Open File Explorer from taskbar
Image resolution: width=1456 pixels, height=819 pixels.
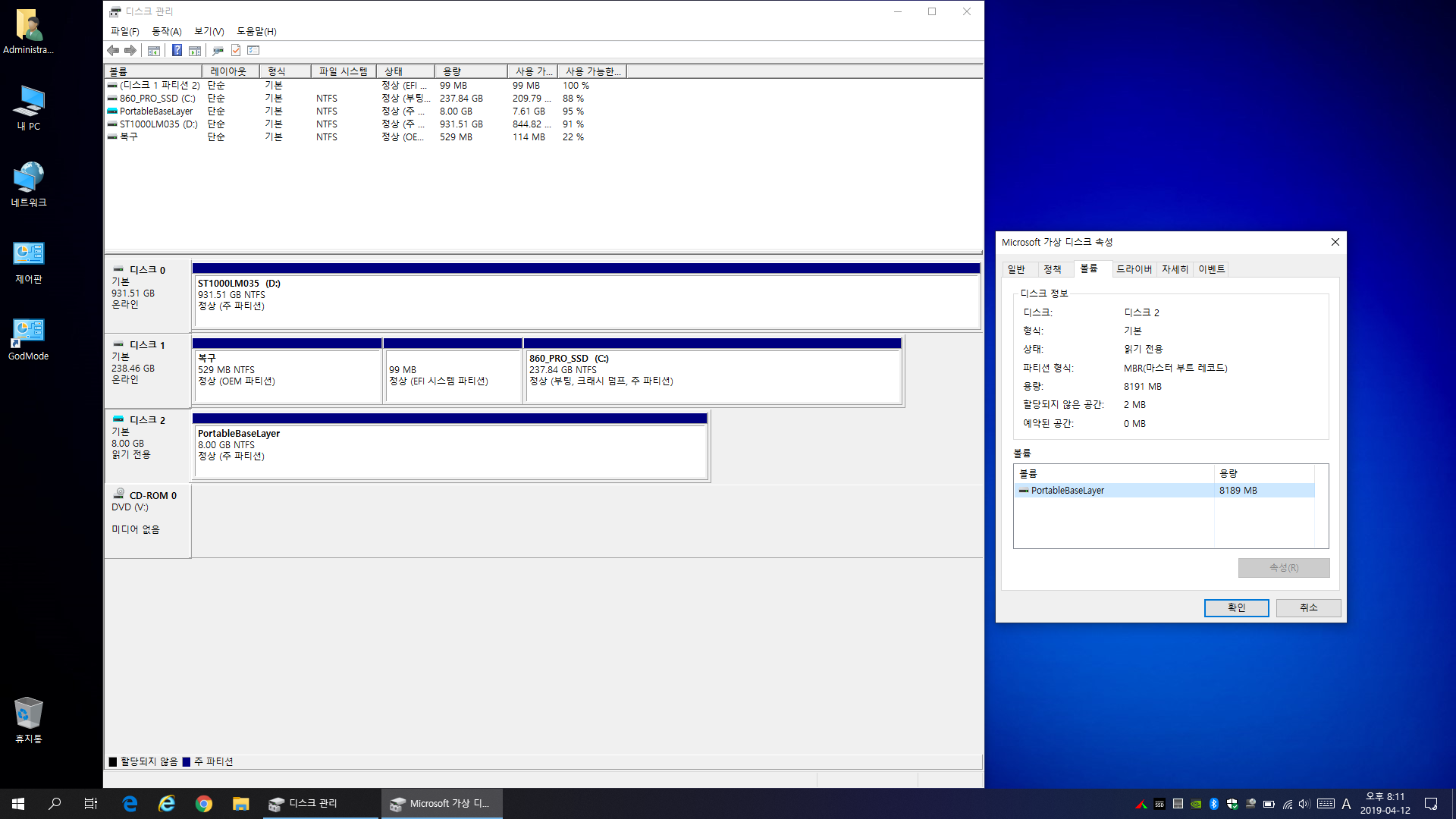241,804
